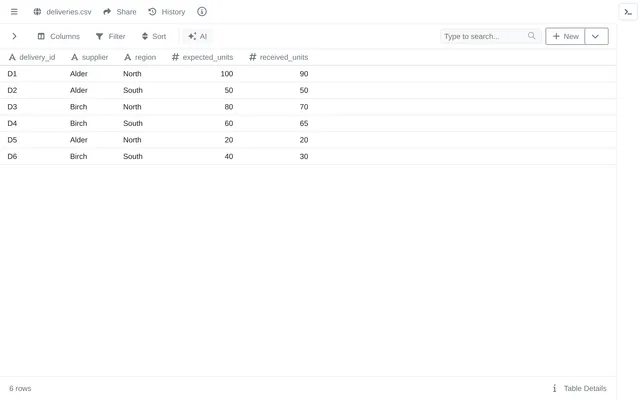Select the North region cell in row D1

click(132, 74)
